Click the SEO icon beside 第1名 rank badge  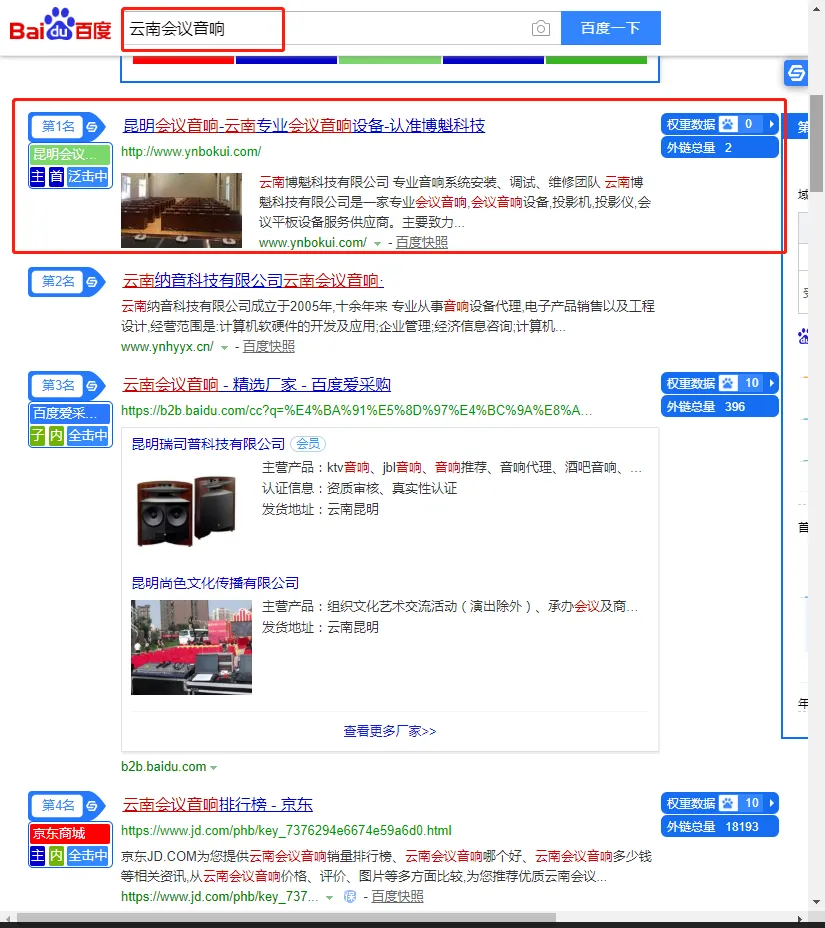[92, 126]
